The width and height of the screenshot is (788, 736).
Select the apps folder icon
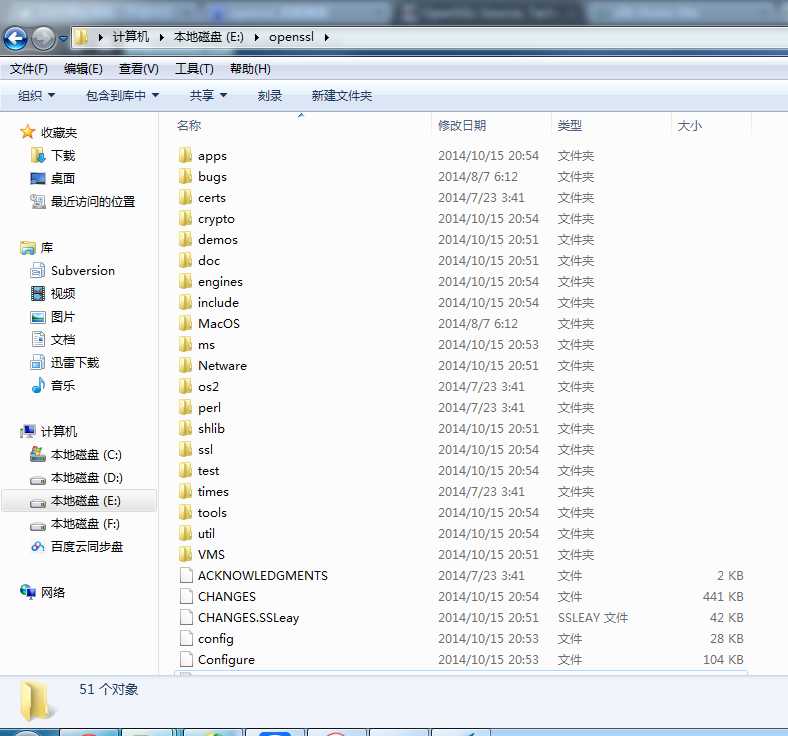pyautogui.click(x=185, y=155)
